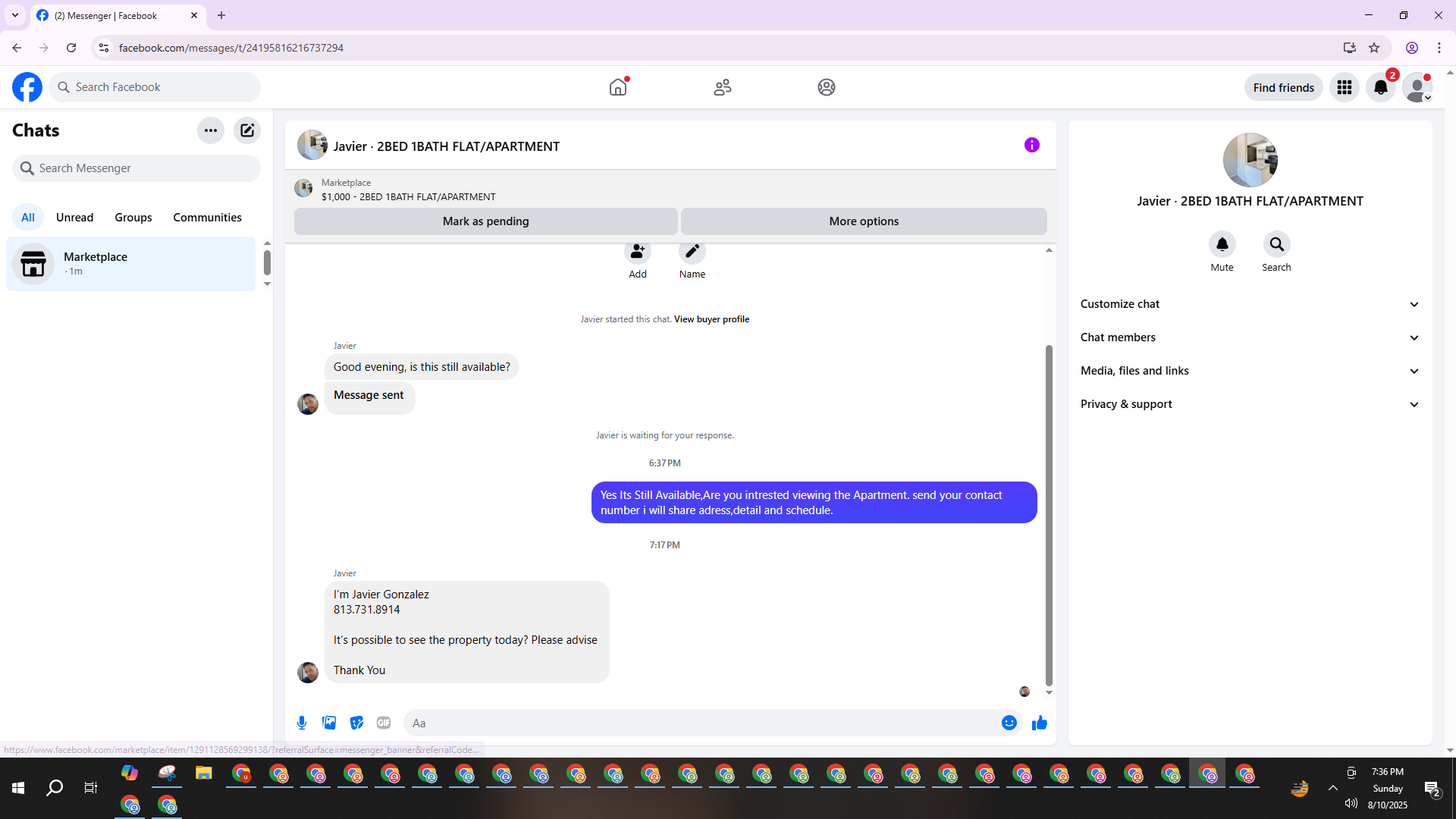The image size is (1456, 819).
Task: Toggle the conversation information panel
Action: [1031, 145]
